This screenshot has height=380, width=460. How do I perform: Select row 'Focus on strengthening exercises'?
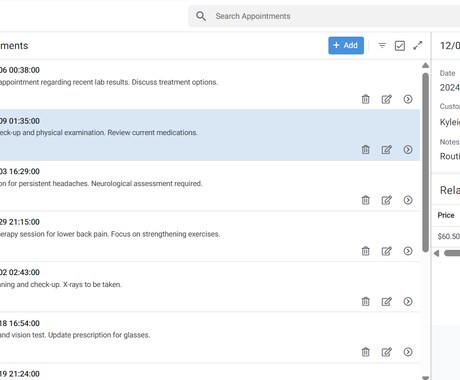[210, 236]
